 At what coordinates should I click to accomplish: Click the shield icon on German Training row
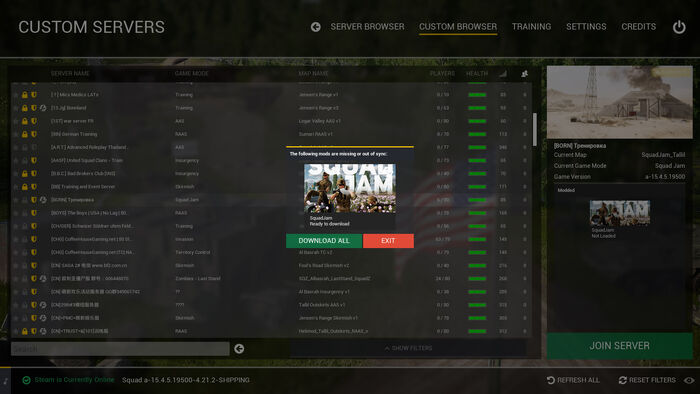[x=34, y=134]
